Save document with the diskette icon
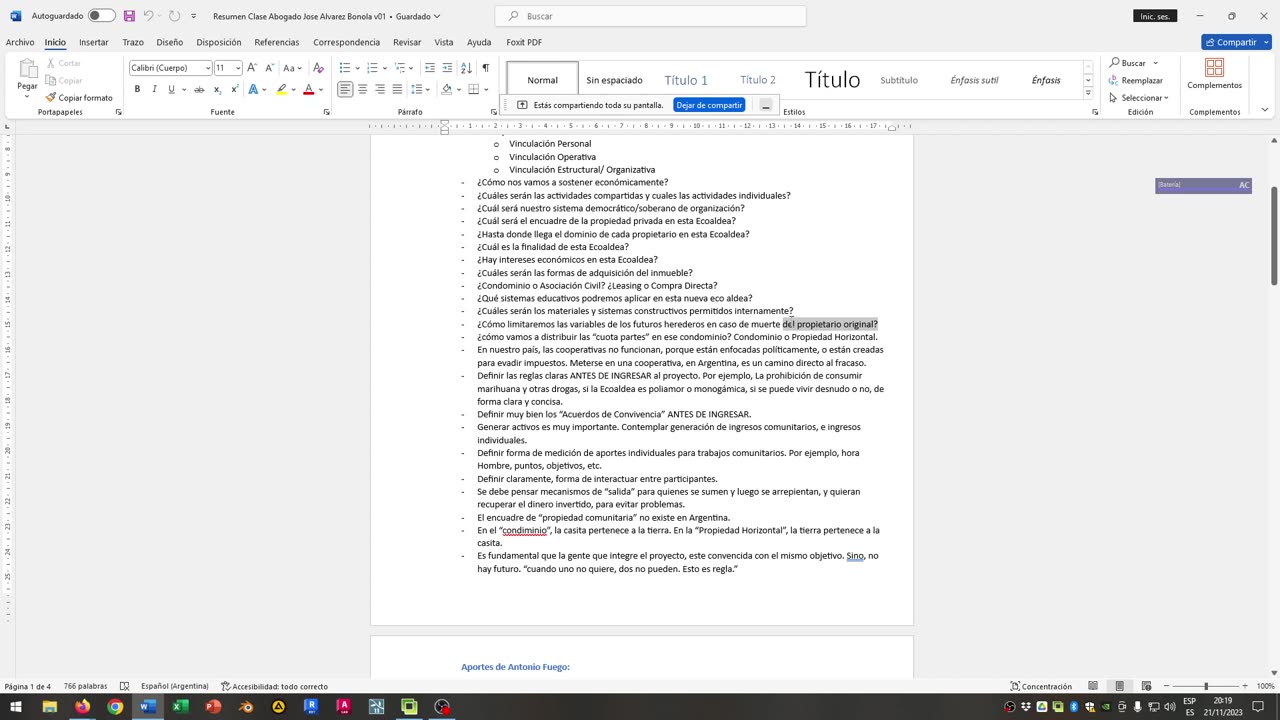1280x720 pixels. point(129,16)
